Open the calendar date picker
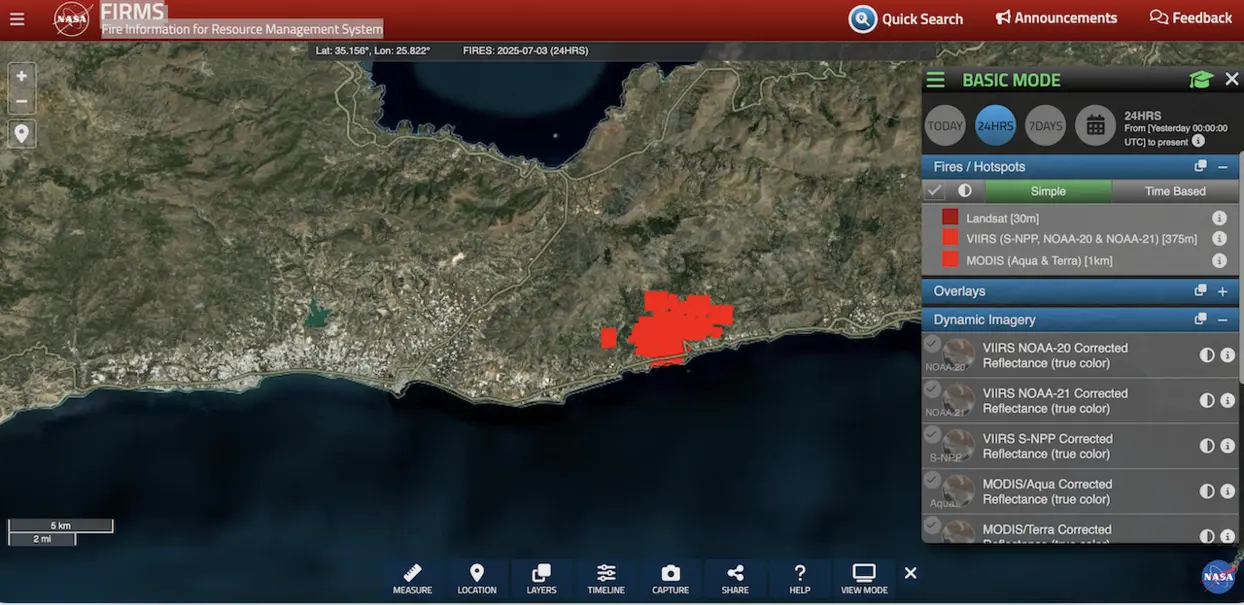Screen dimensions: 1244x605 [x=1095, y=126]
